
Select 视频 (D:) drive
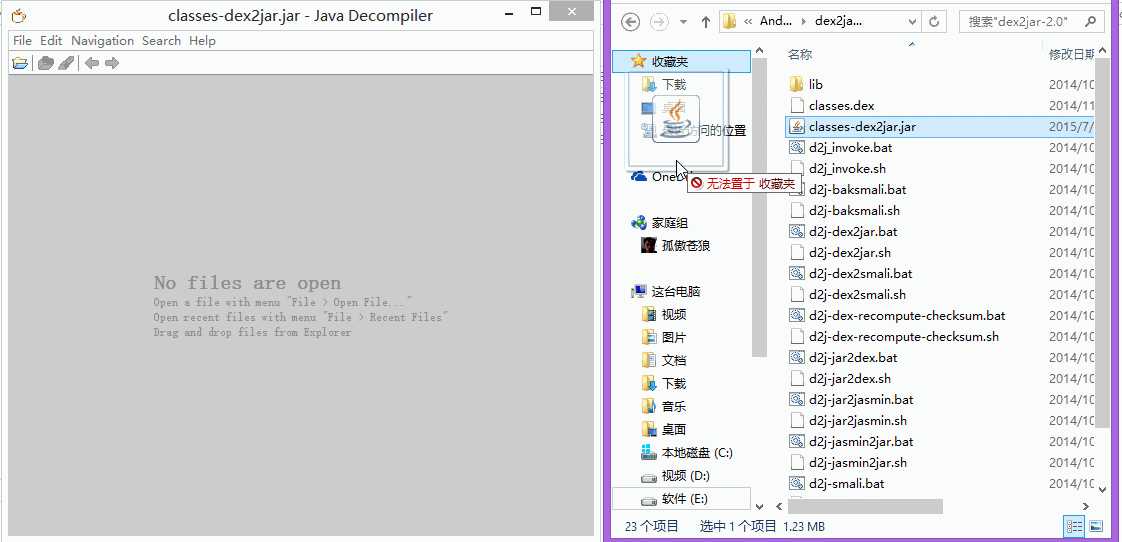pyautogui.click(x=676, y=475)
